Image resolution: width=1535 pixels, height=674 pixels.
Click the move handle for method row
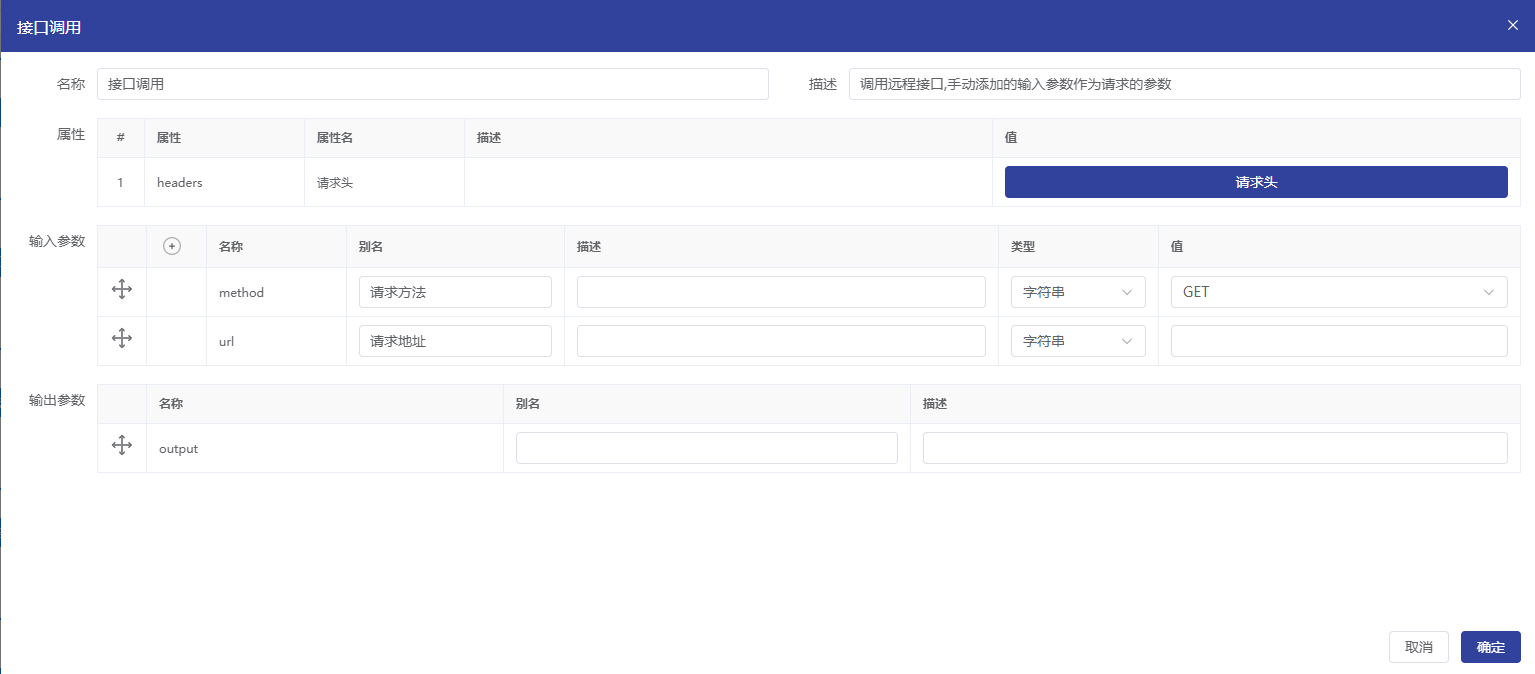click(x=122, y=290)
